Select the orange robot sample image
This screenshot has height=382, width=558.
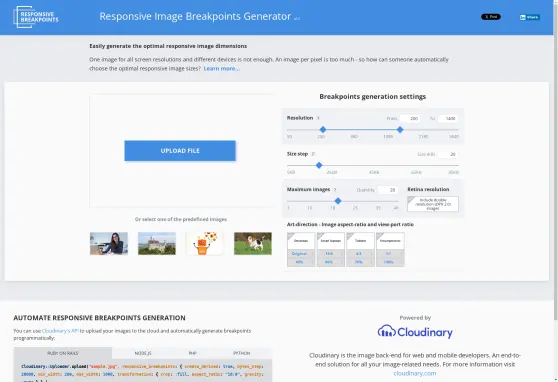205,244
